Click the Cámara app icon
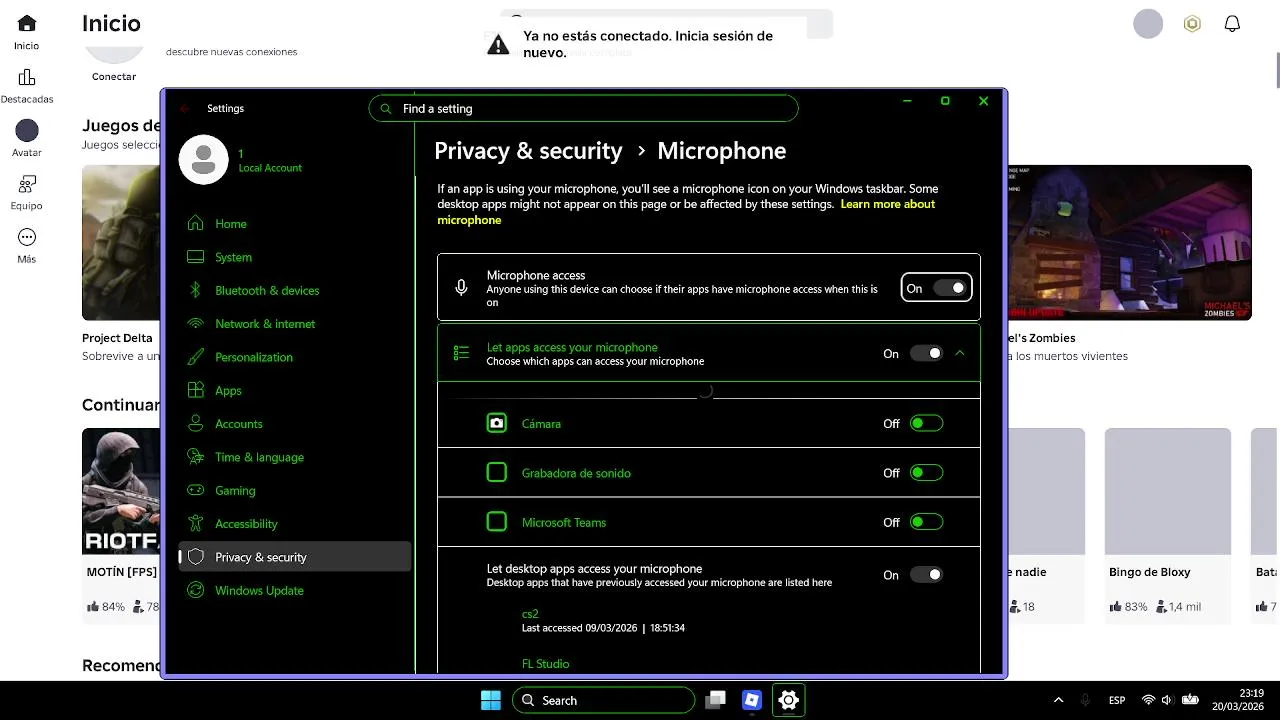The image size is (1280, 720). click(x=497, y=423)
